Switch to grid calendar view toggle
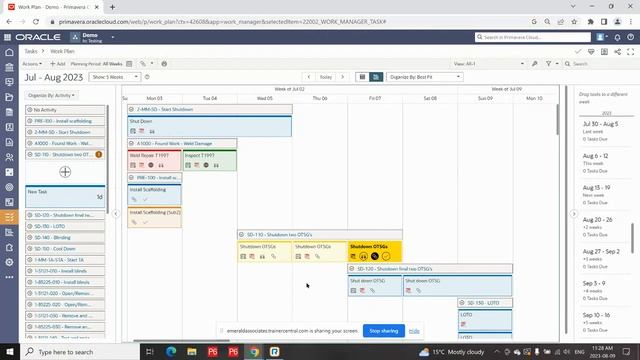The height and width of the screenshot is (360, 640). pos(362,77)
